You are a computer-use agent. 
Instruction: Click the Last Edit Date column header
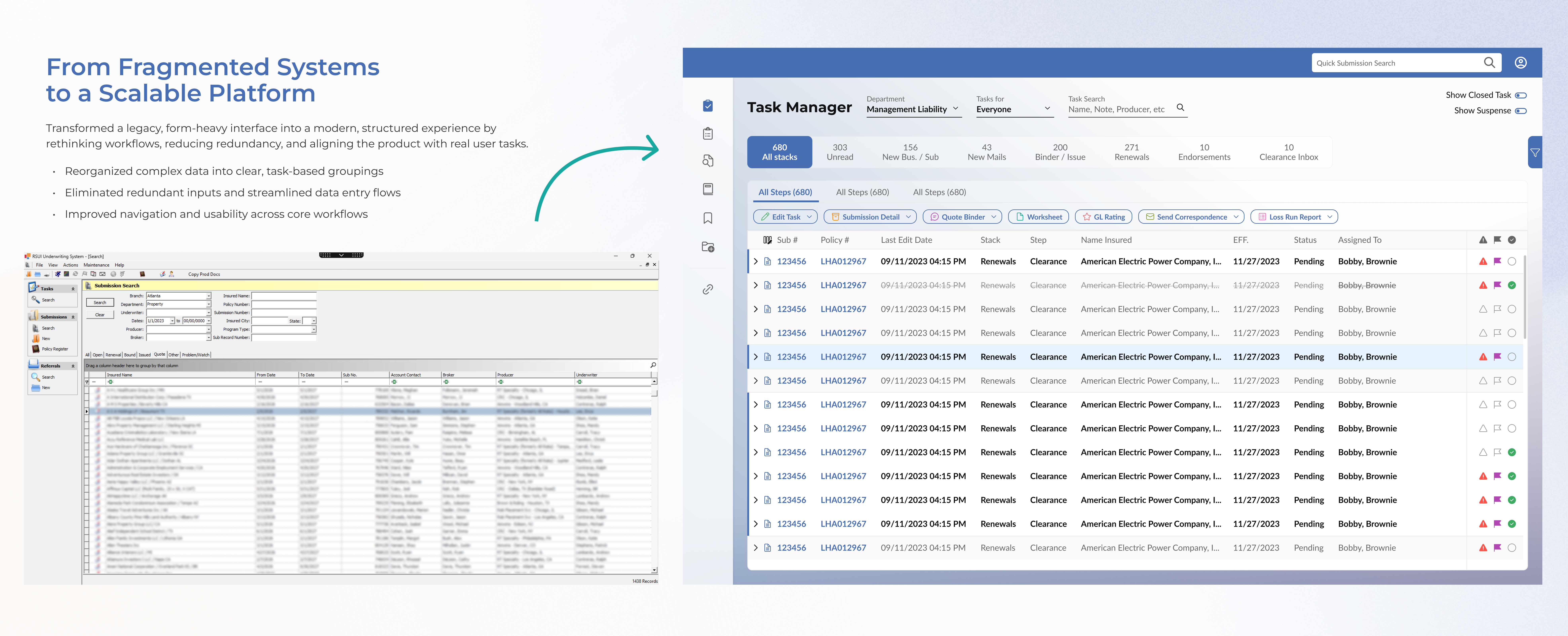906,240
